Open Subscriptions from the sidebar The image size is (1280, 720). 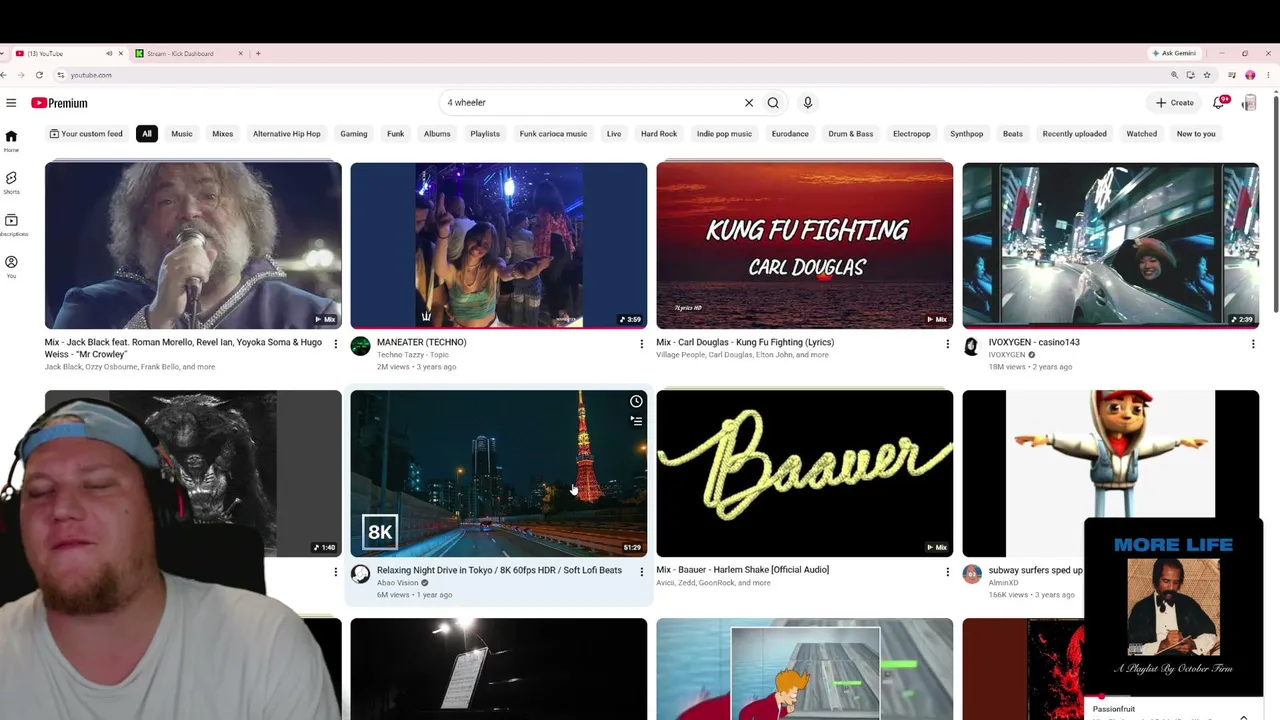(x=11, y=224)
